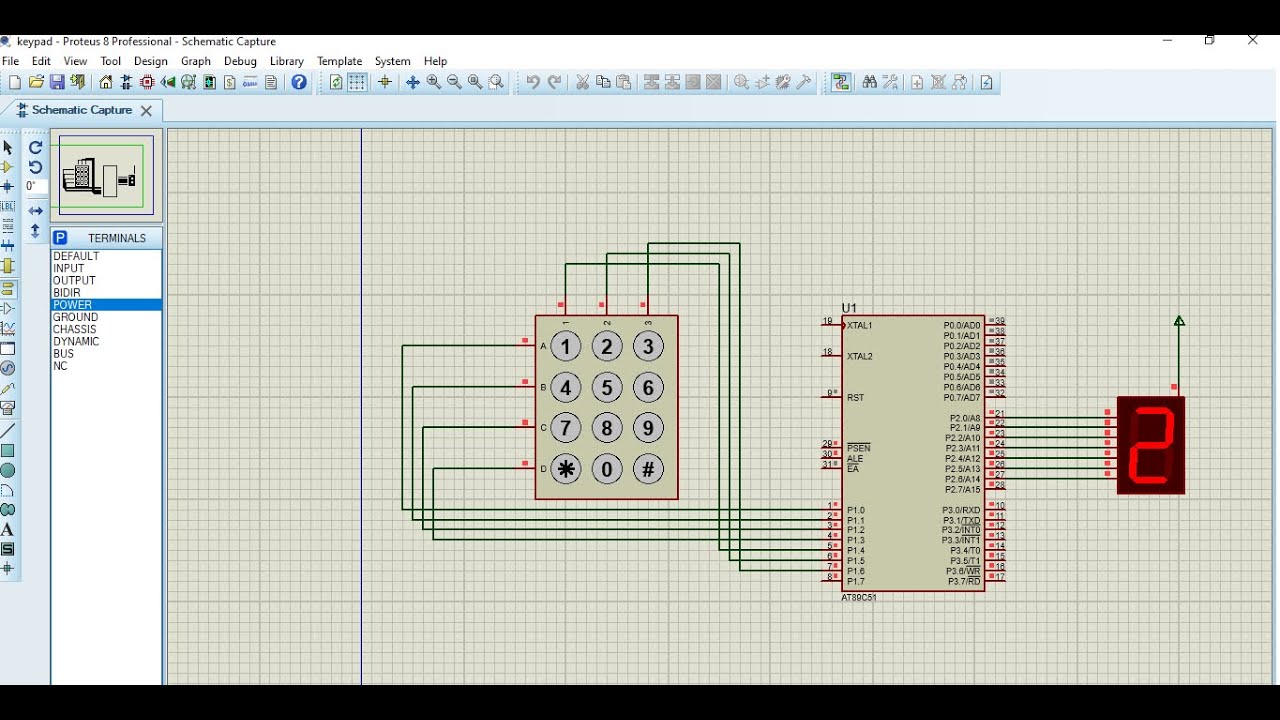Rotate anti-clockwise using rotation icon

35,167
